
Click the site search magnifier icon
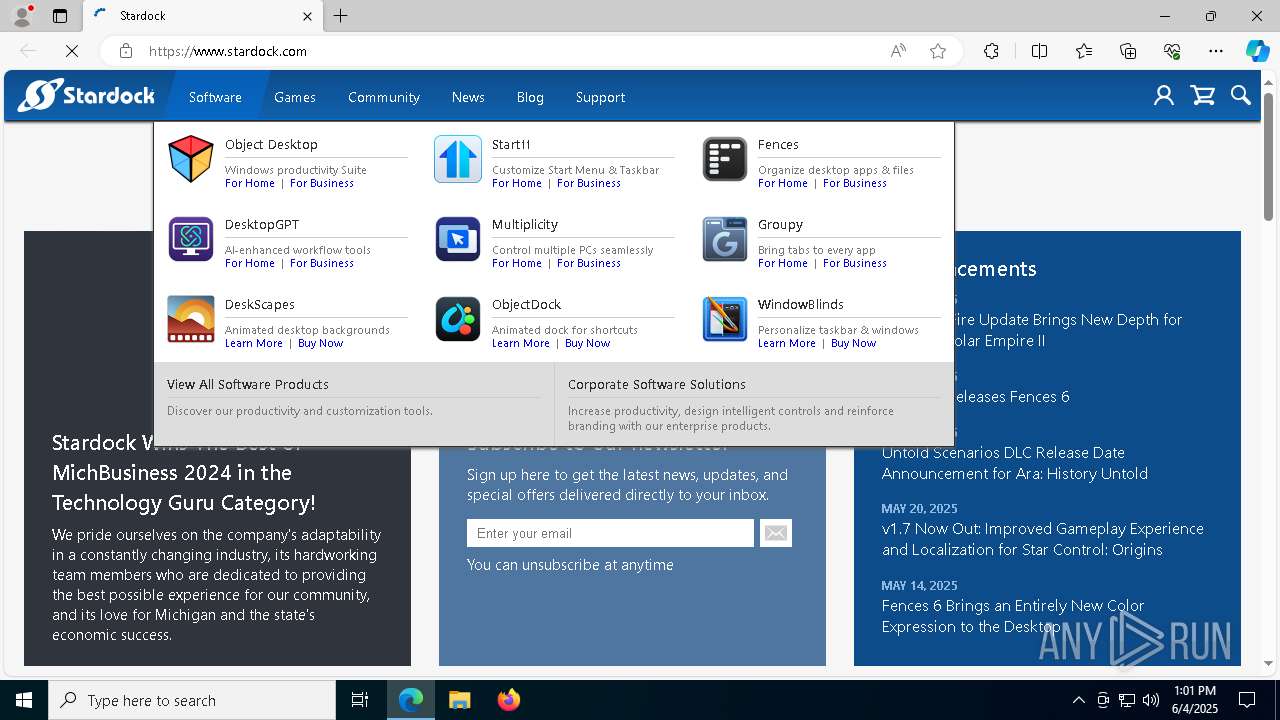tap(1241, 96)
